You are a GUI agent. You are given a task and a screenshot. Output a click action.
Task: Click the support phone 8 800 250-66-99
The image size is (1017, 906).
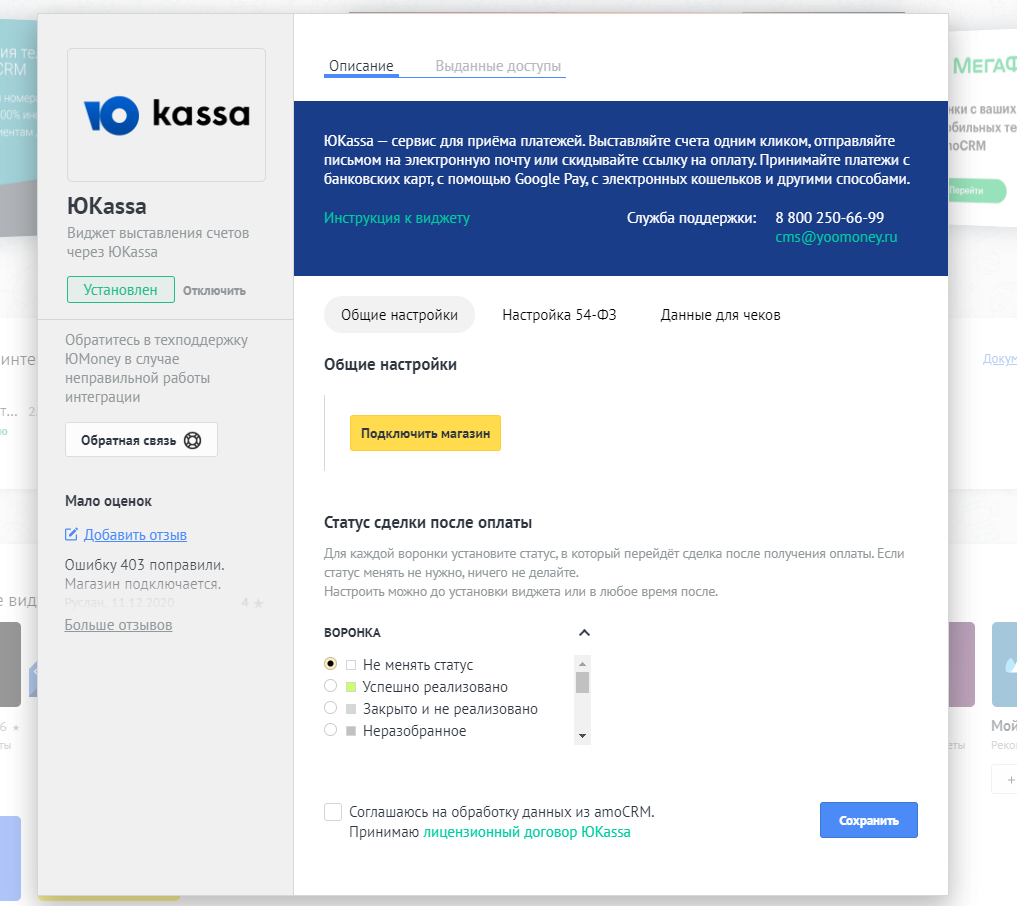[x=830, y=218]
